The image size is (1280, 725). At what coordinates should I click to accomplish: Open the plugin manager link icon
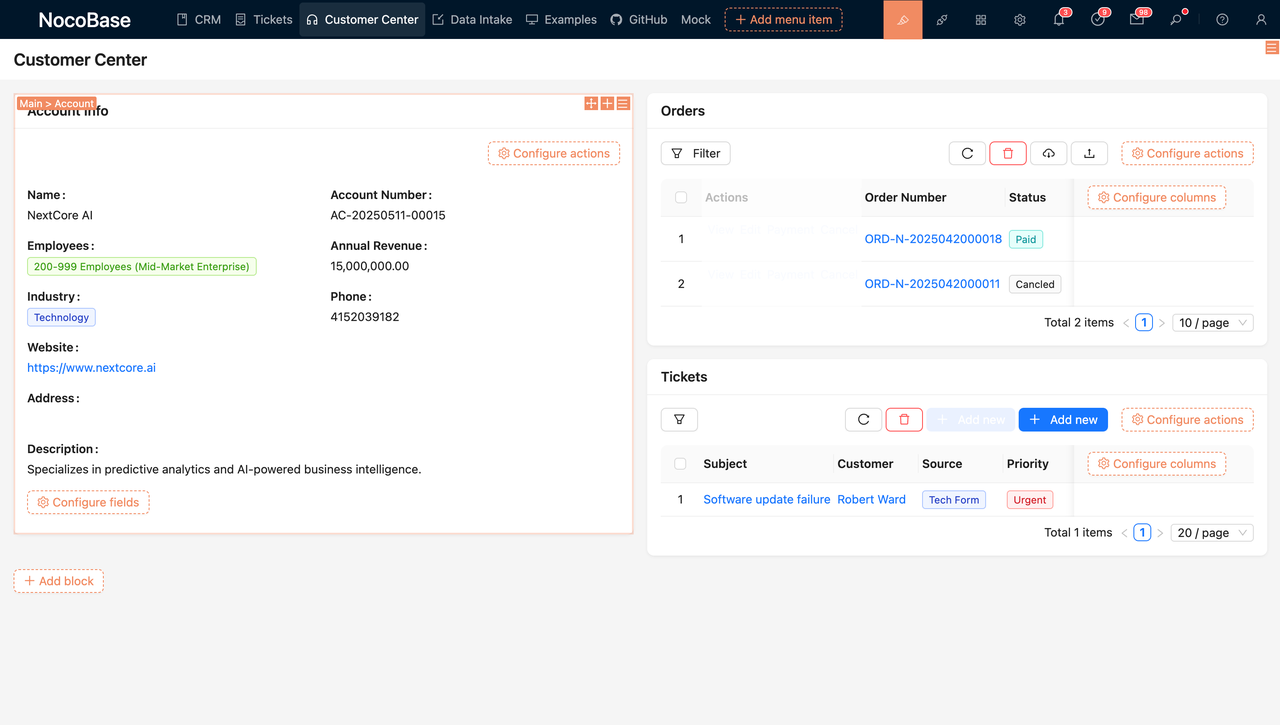941,19
